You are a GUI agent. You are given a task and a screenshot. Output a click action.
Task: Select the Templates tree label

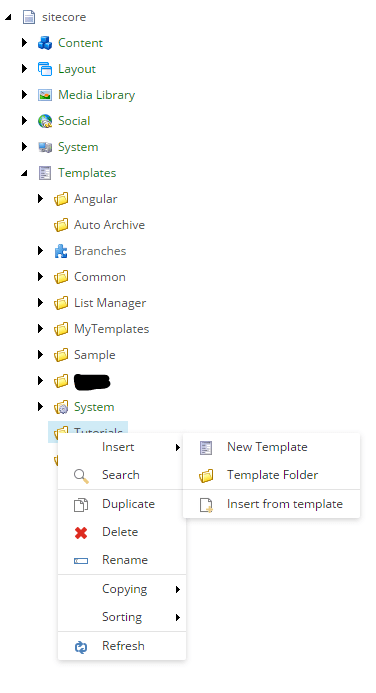87,173
